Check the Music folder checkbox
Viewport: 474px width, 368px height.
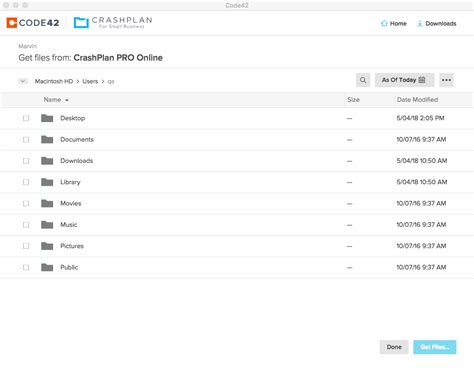26,225
